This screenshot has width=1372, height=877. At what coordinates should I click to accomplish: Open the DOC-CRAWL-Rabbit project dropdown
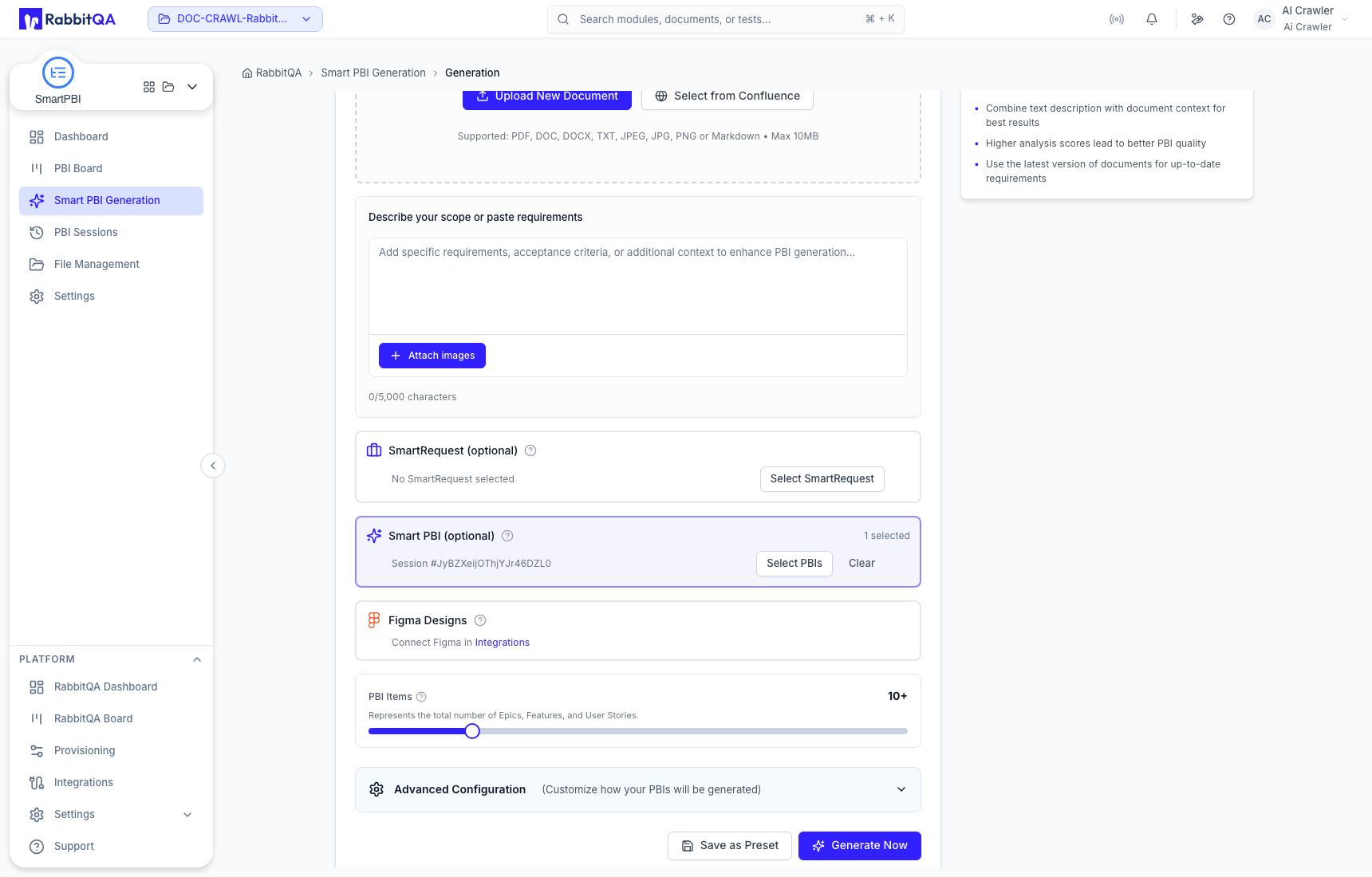coord(235,19)
